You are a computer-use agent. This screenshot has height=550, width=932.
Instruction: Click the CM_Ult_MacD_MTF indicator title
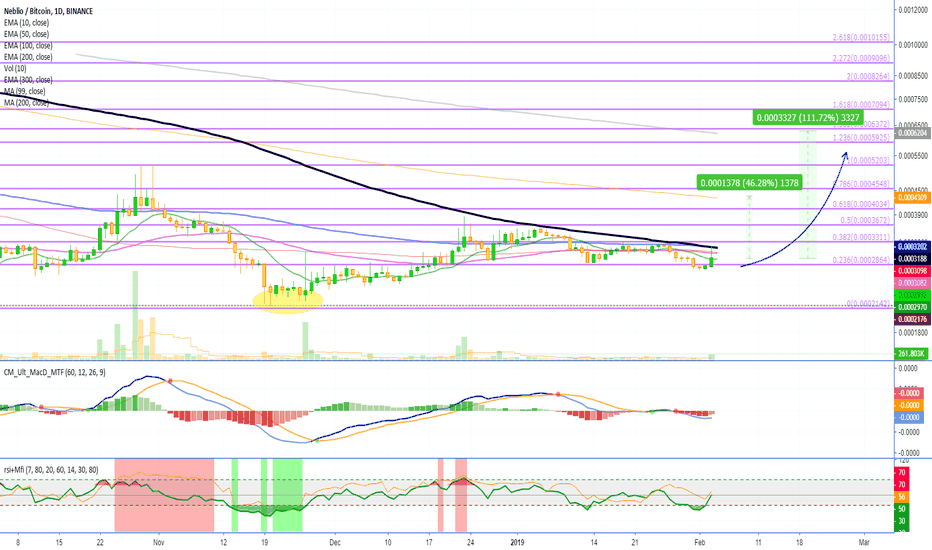click(55, 372)
